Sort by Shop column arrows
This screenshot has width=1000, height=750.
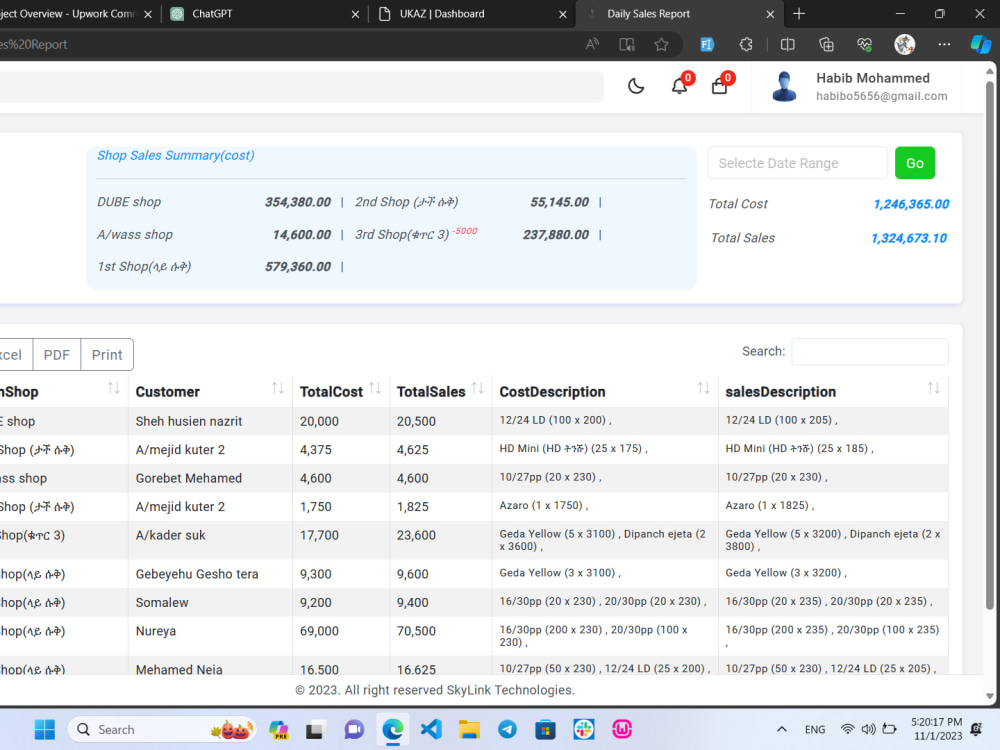(114, 388)
